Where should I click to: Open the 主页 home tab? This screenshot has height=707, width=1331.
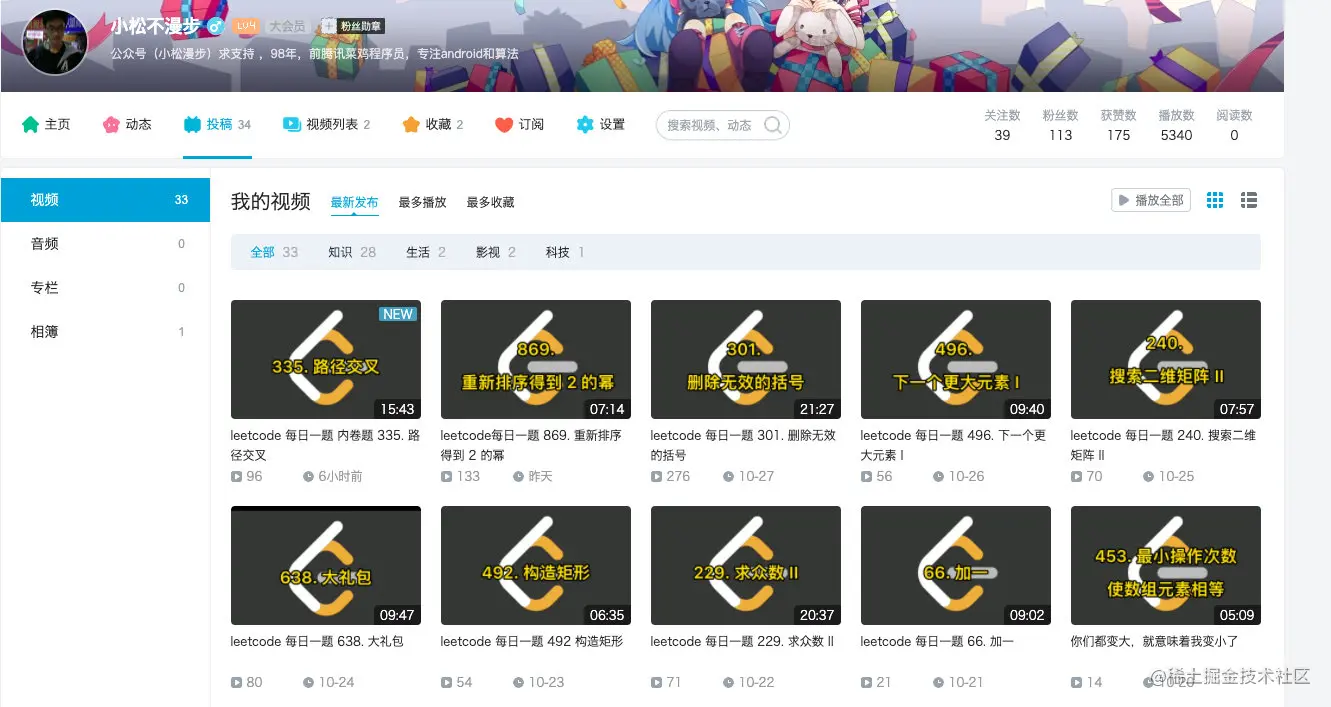click(x=46, y=125)
